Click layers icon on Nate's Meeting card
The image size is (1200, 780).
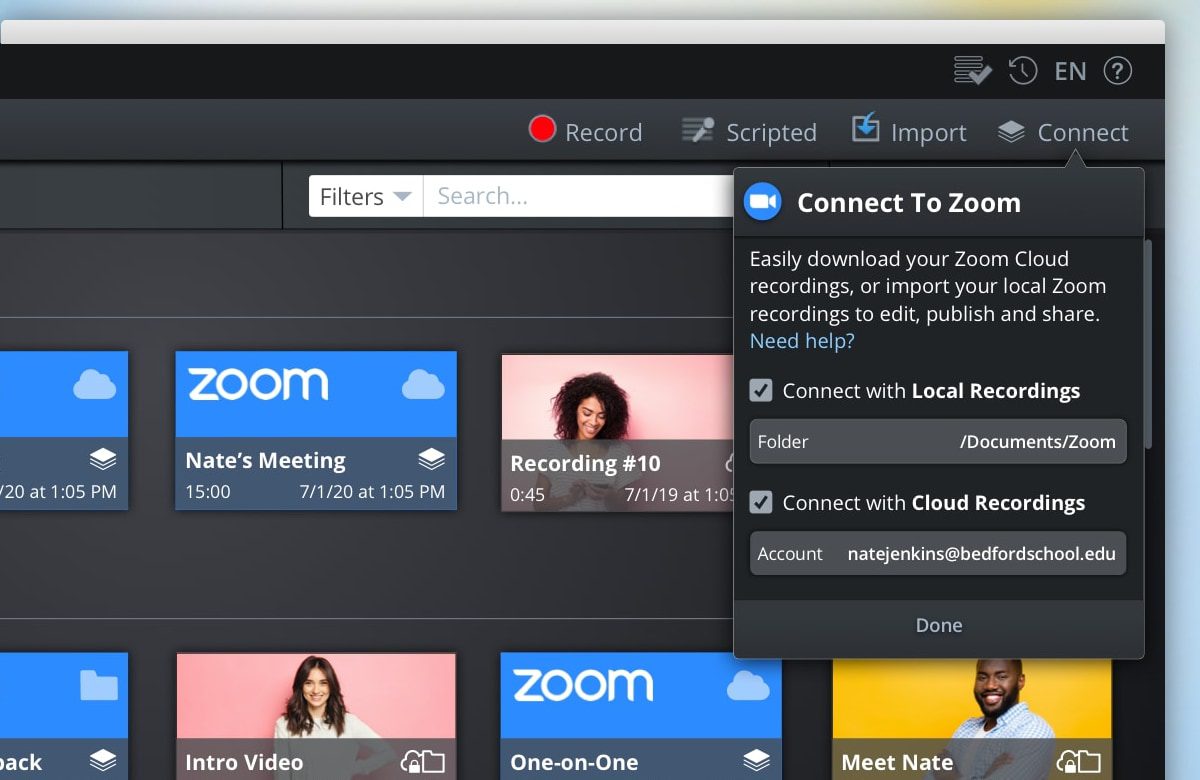click(x=431, y=459)
